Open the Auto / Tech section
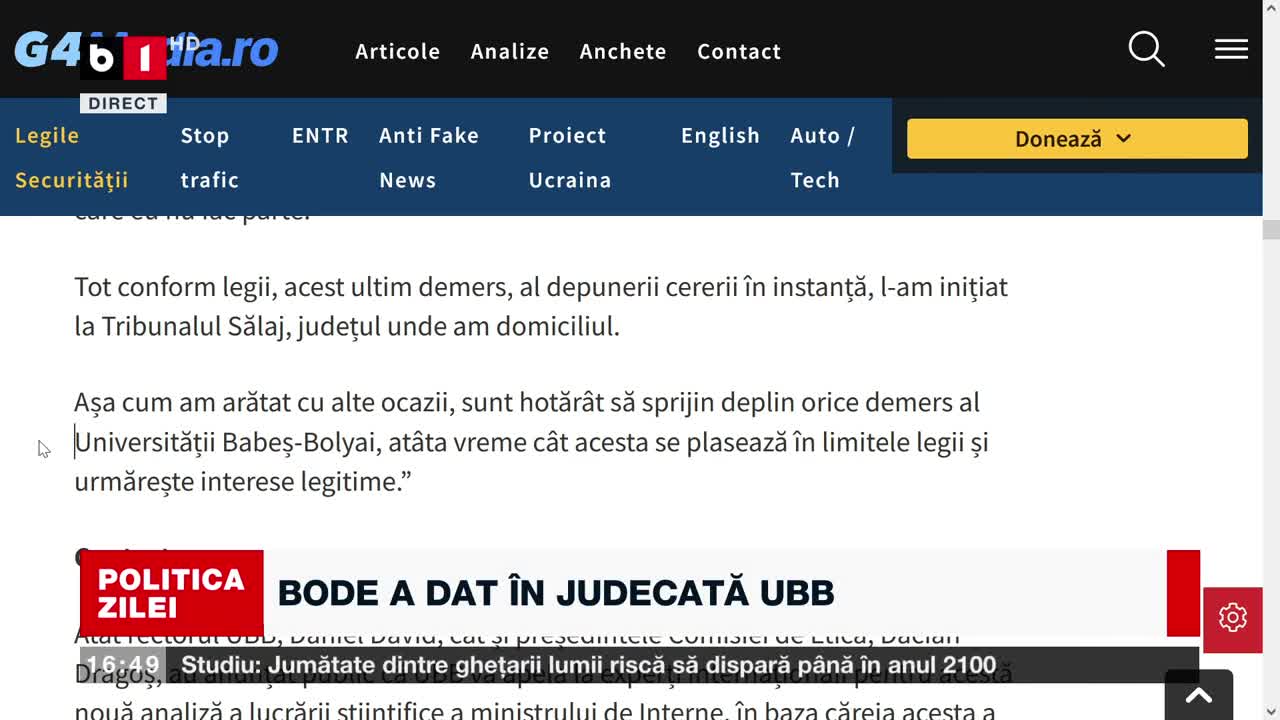Viewport: 1280px width, 720px height. click(x=822, y=157)
